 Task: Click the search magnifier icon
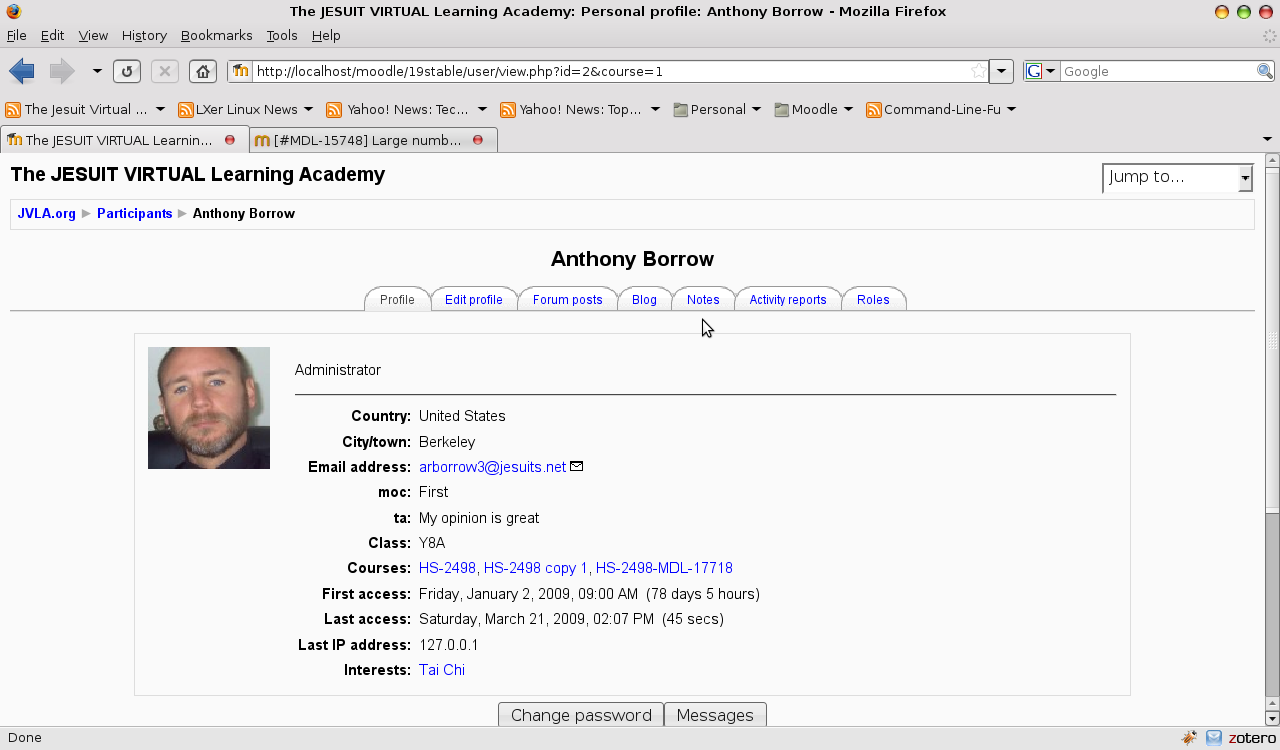1265,71
